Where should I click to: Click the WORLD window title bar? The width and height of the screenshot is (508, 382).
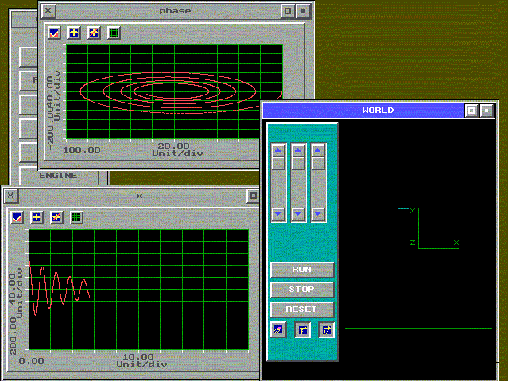363,110
